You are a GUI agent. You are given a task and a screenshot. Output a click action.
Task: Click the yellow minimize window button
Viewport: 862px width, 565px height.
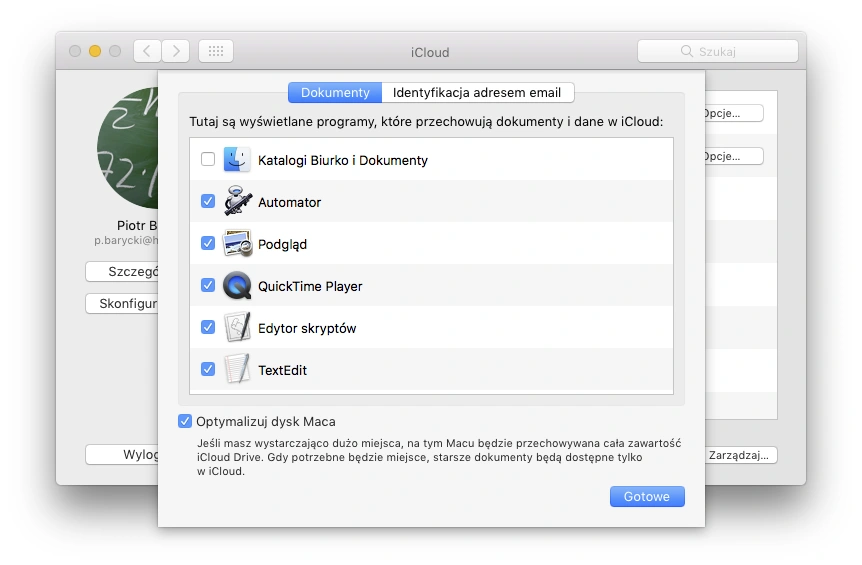click(95, 51)
